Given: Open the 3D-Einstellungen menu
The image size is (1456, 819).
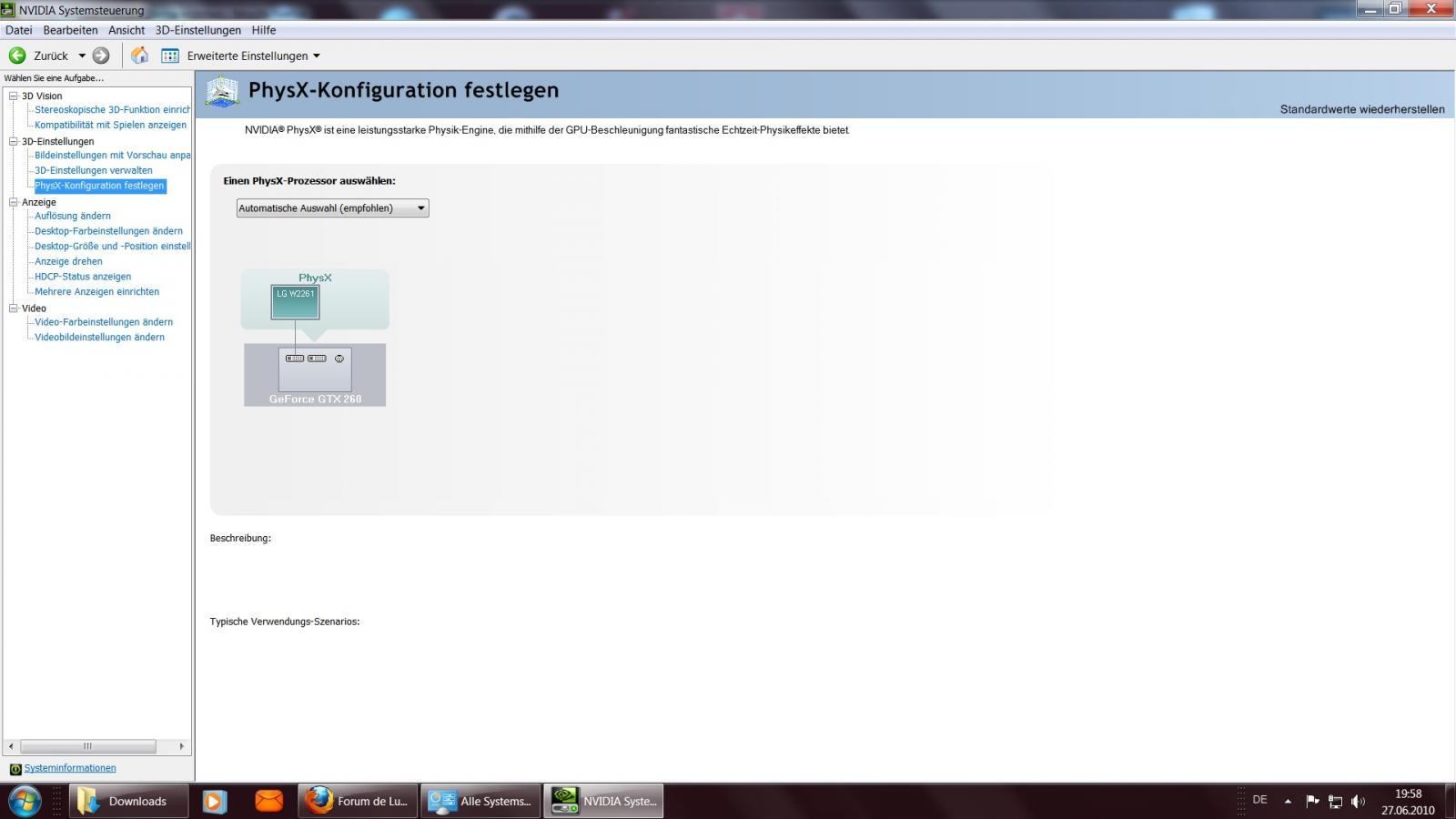Looking at the screenshot, I should 198,30.
